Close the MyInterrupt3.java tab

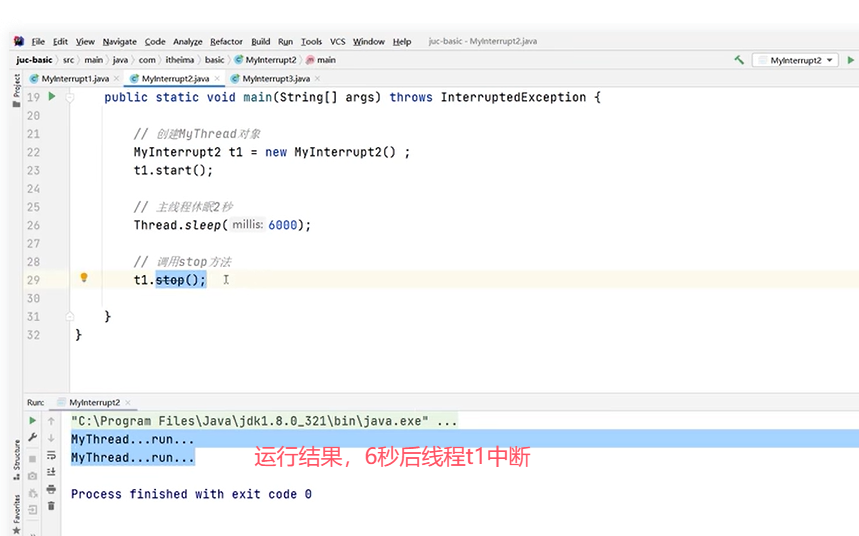click(317, 79)
